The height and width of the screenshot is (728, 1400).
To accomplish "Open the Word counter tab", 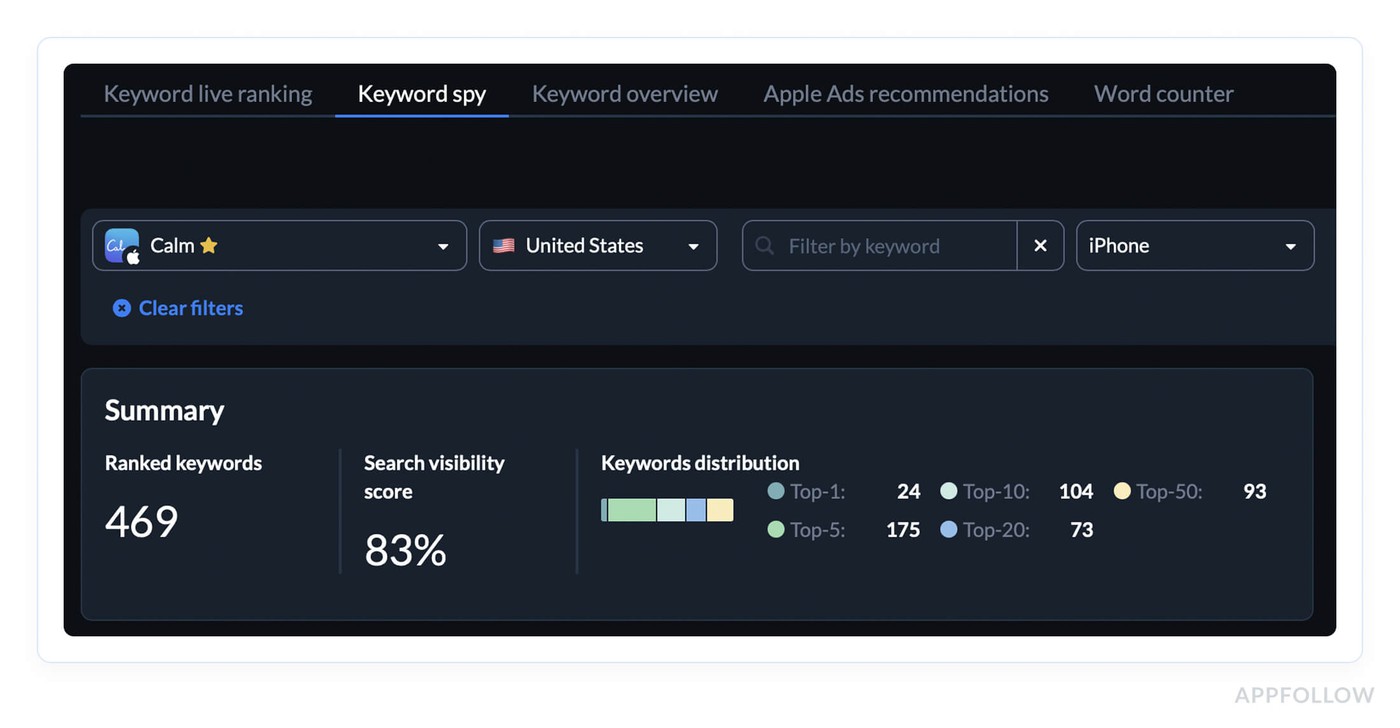I will [1164, 94].
